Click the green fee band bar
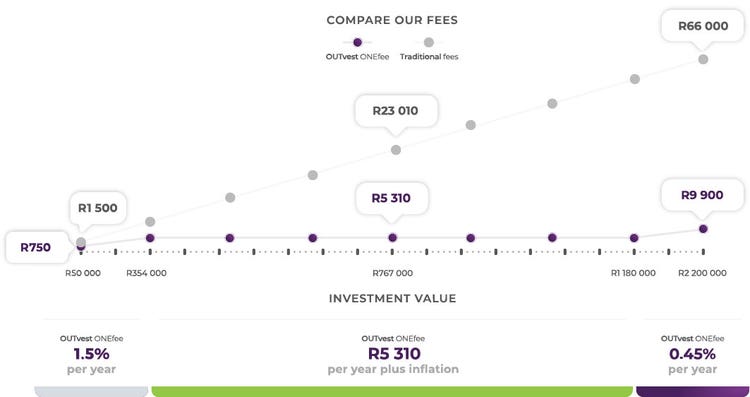The height and width of the screenshot is (397, 750). 392,392
